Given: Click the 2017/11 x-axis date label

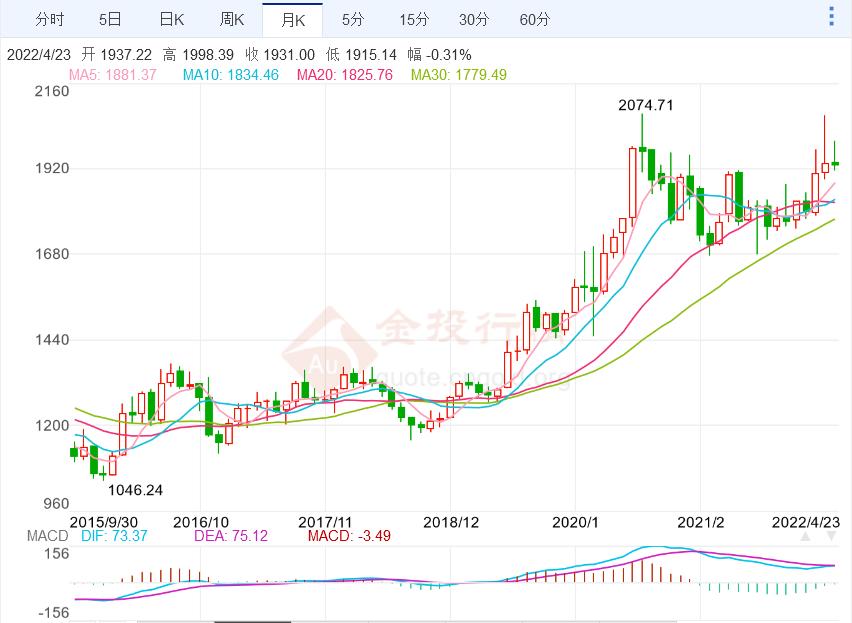Looking at the screenshot, I should point(325,522).
